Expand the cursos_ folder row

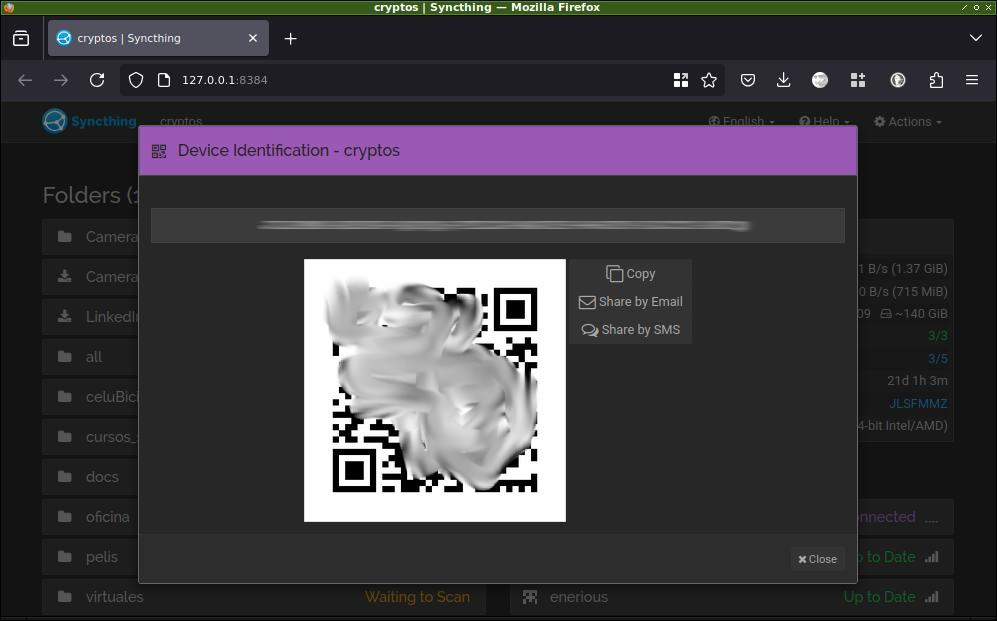click(x=90, y=437)
